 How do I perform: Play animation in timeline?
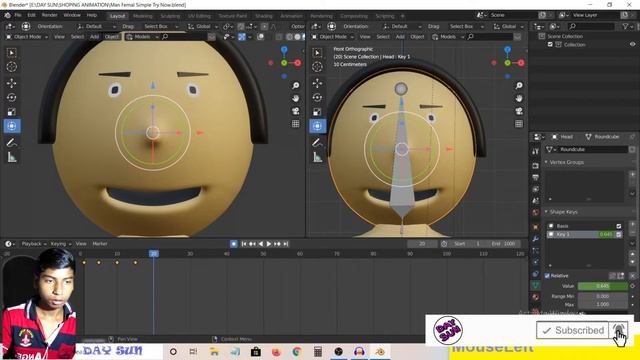click(x=269, y=244)
